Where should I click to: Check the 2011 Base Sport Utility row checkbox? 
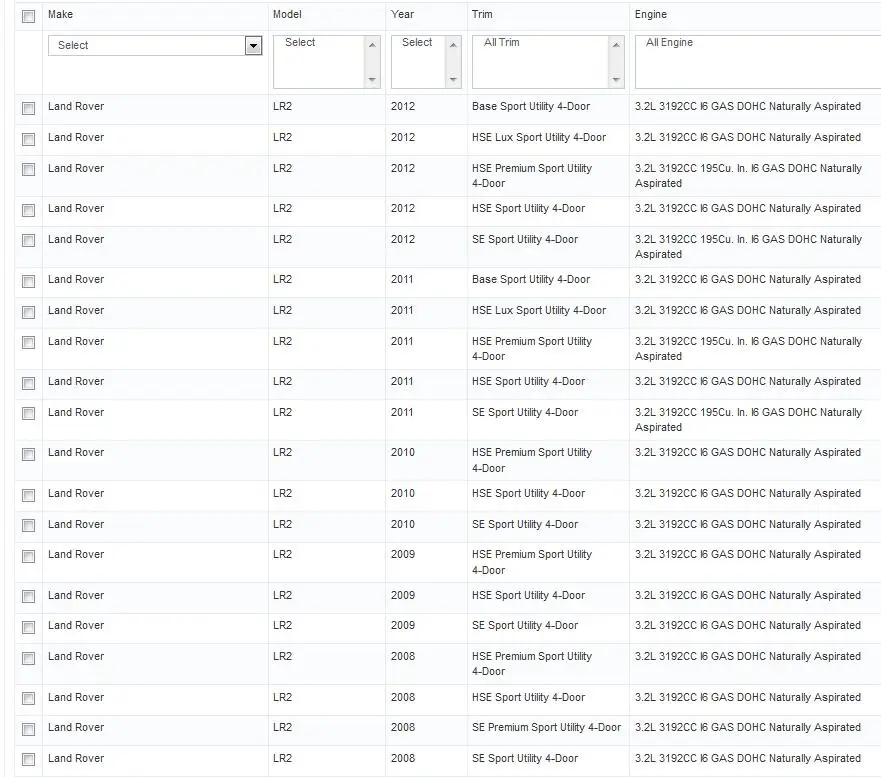point(28,281)
